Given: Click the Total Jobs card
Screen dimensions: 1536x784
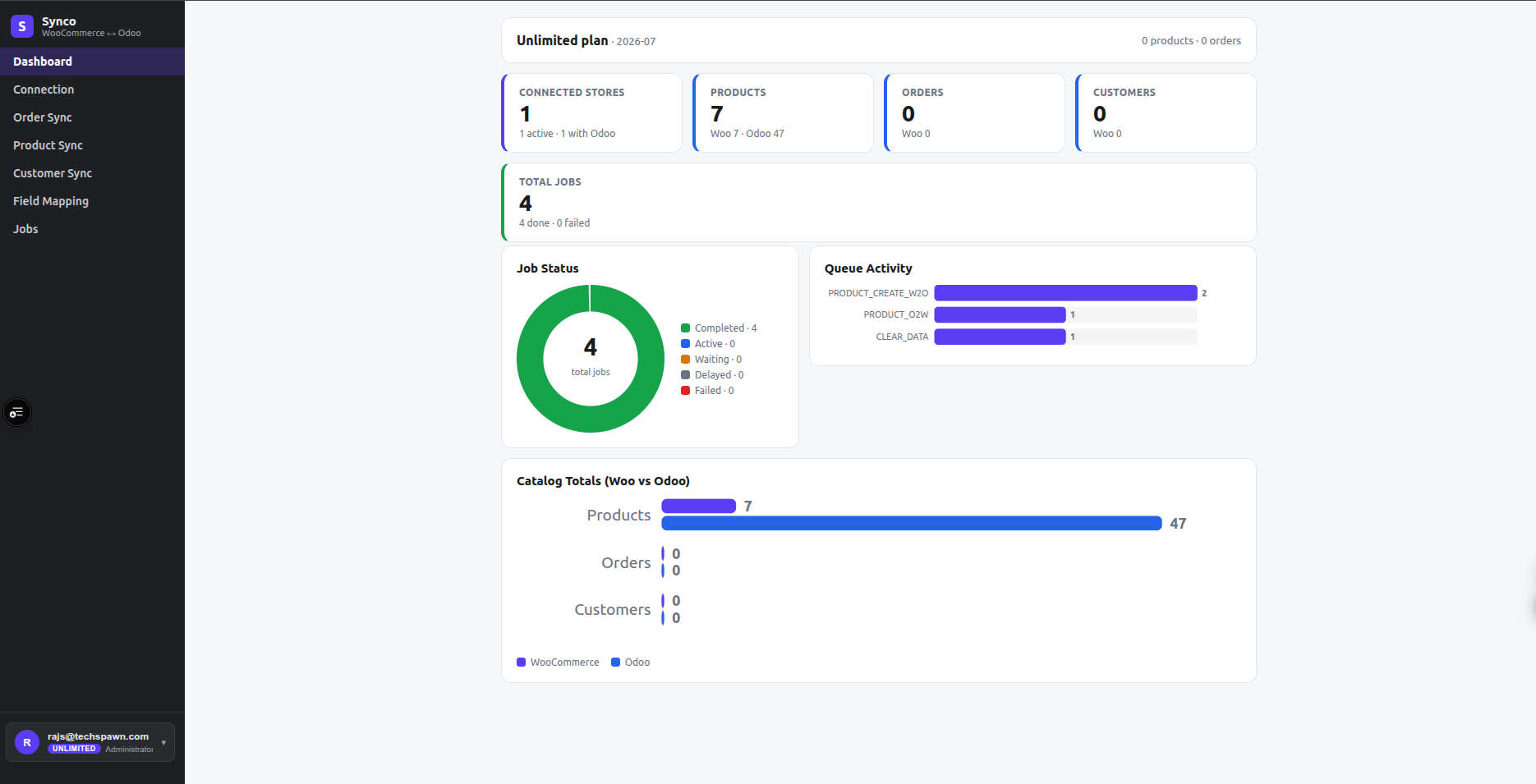Looking at the screenshot, I should 878,202.
